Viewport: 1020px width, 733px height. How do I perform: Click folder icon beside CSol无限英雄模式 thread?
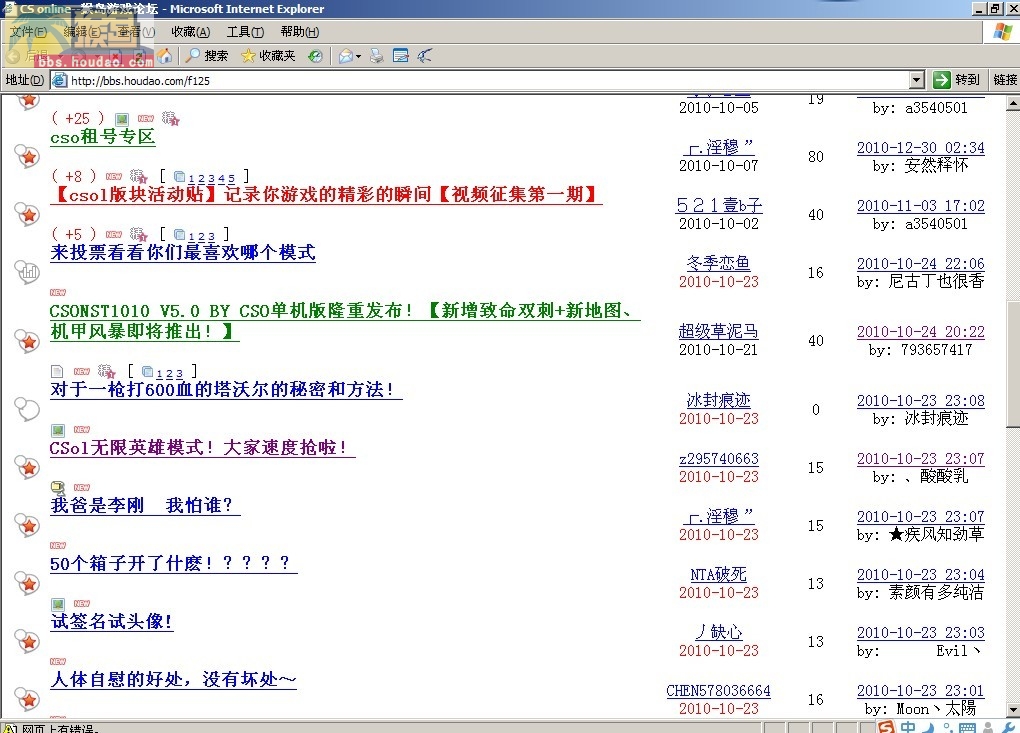tap(27, 467)
